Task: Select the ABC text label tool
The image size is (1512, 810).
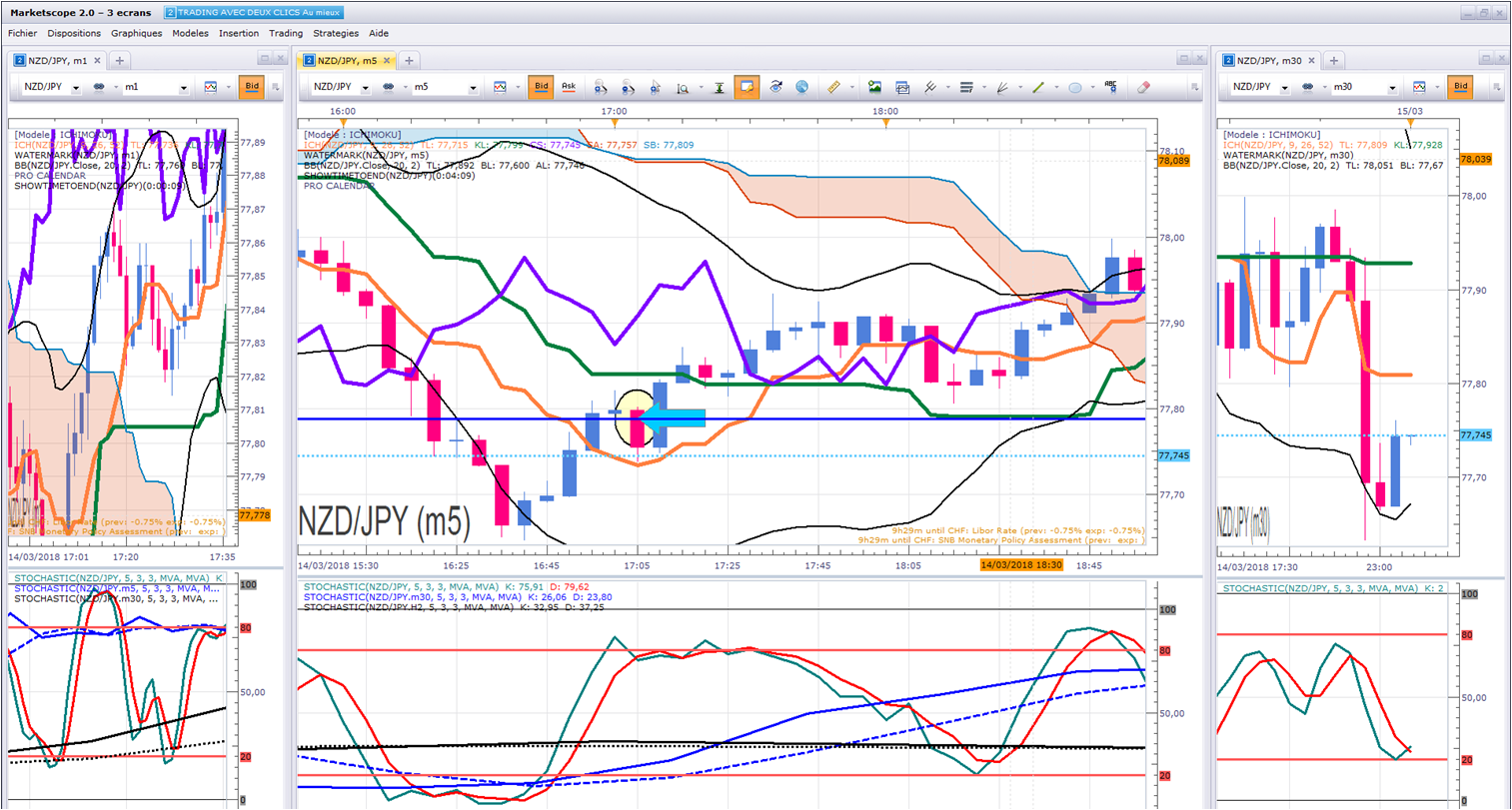Action: [1110, 87]
